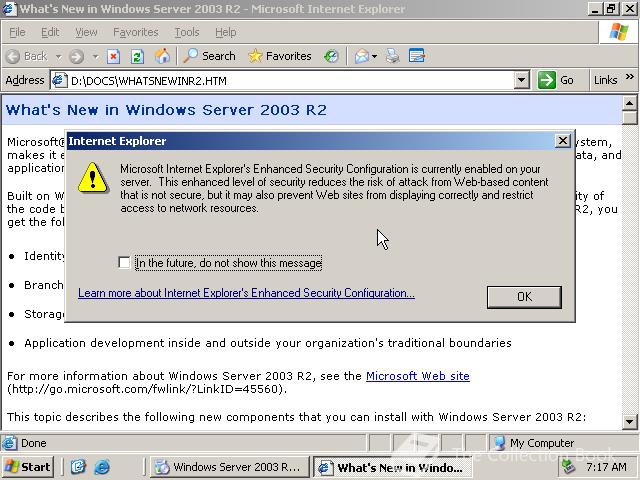Click the scrollbar down arrow

coord(629,421)
